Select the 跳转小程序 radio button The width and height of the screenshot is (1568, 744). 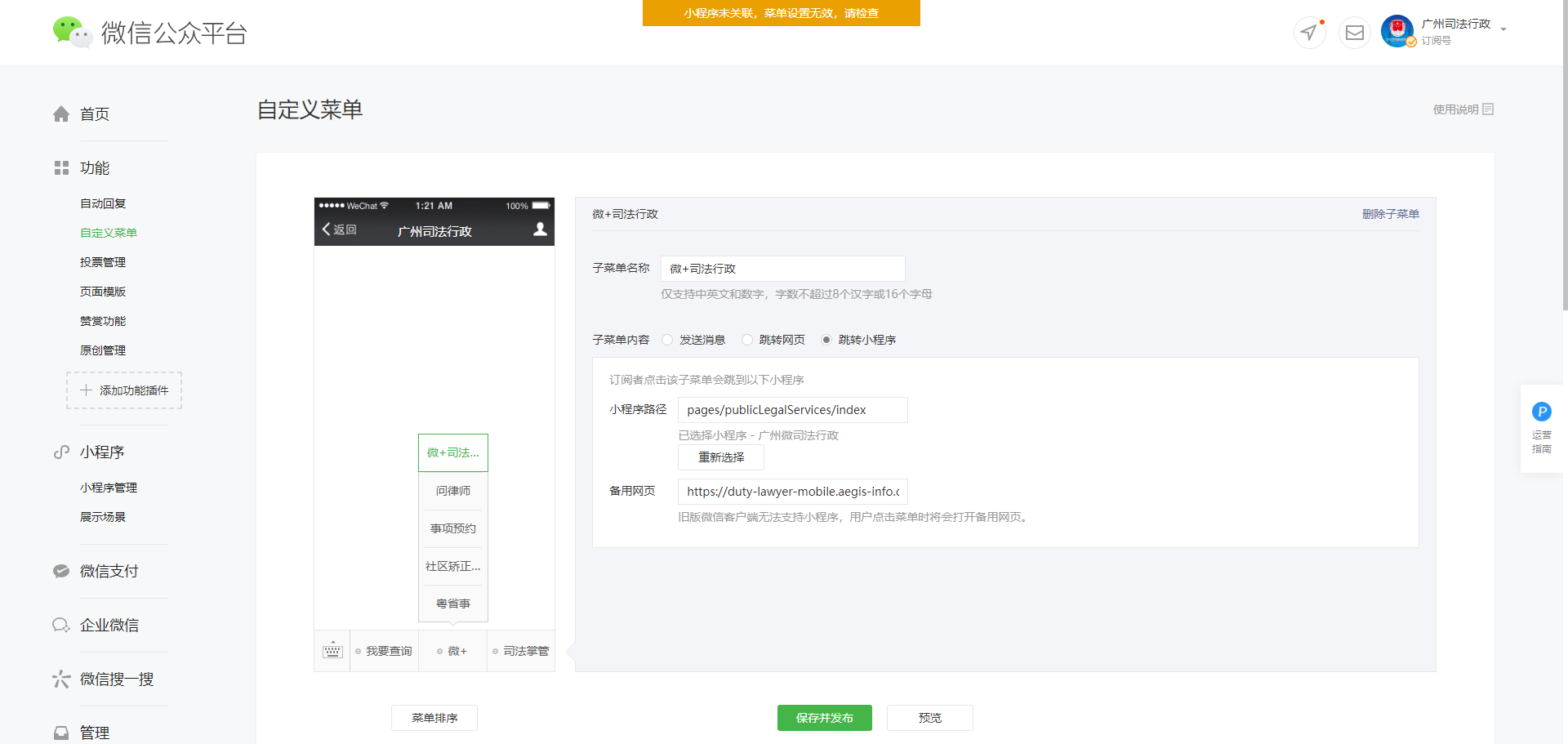point(826,340)
